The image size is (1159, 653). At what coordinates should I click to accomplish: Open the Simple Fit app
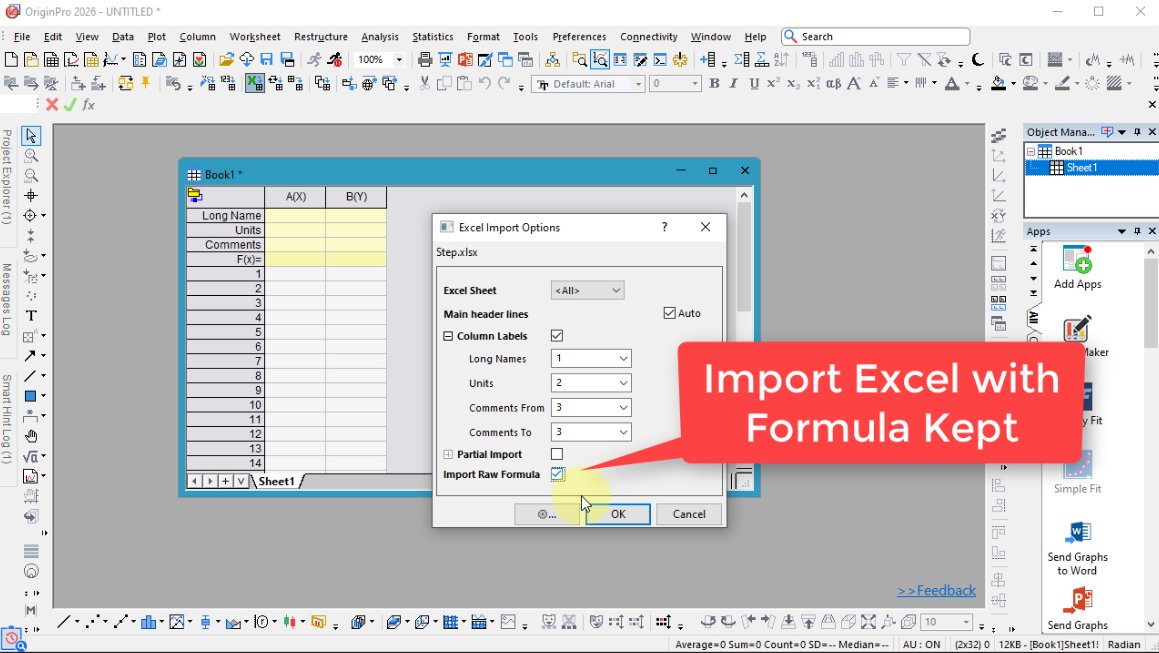click(1077, 473)
